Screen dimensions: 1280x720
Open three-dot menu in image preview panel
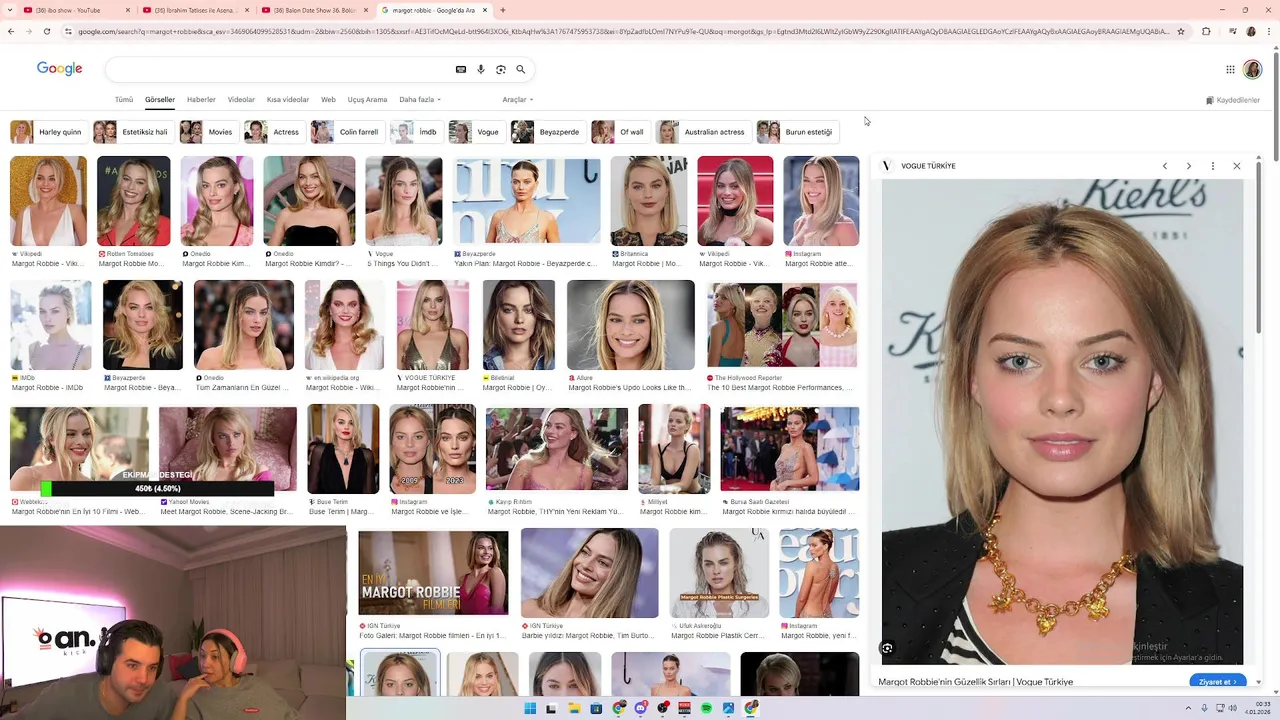(1213, 166)
